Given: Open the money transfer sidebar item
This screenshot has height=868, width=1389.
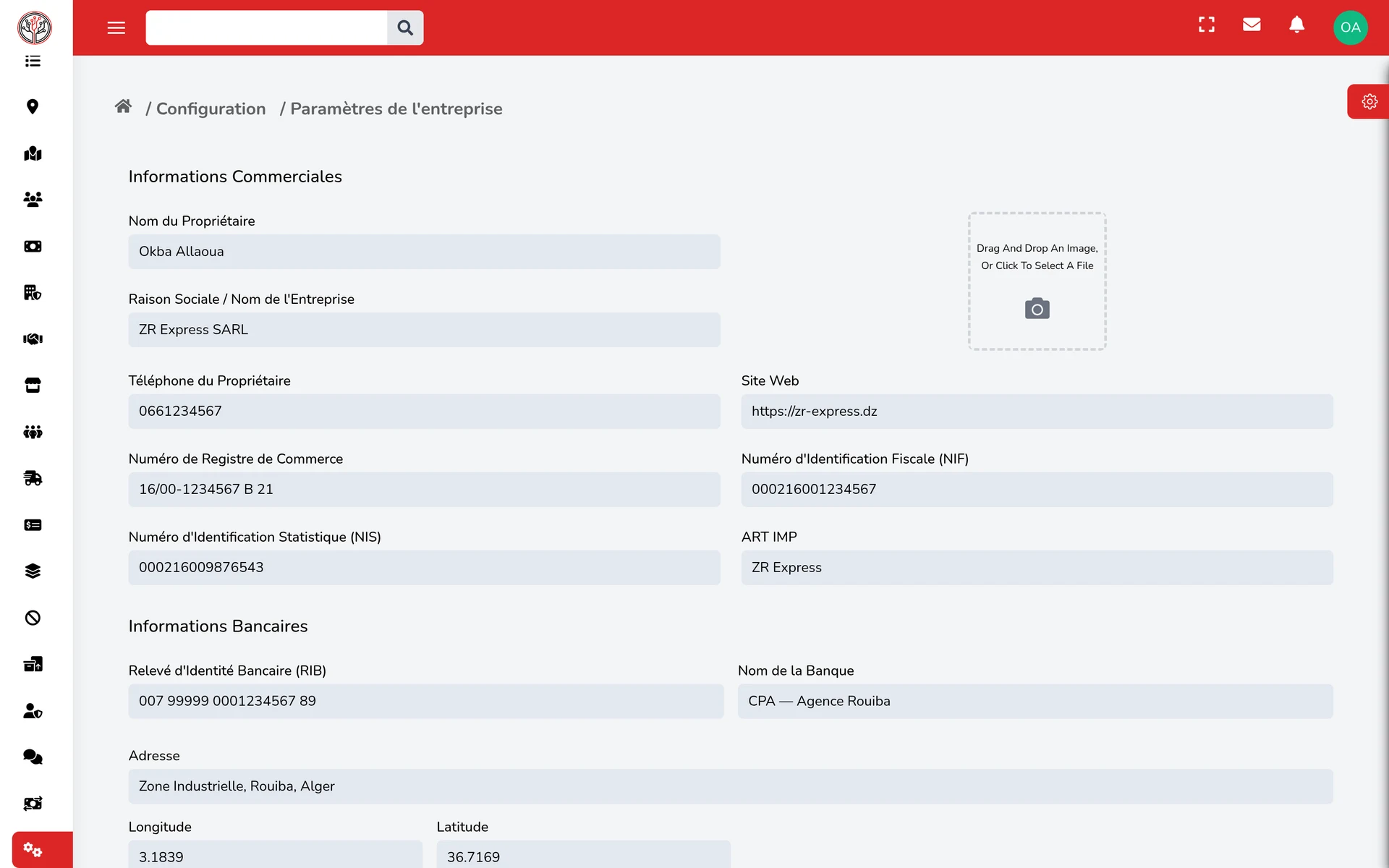Looking at the screenshot, I should click(x=33, y=804).
